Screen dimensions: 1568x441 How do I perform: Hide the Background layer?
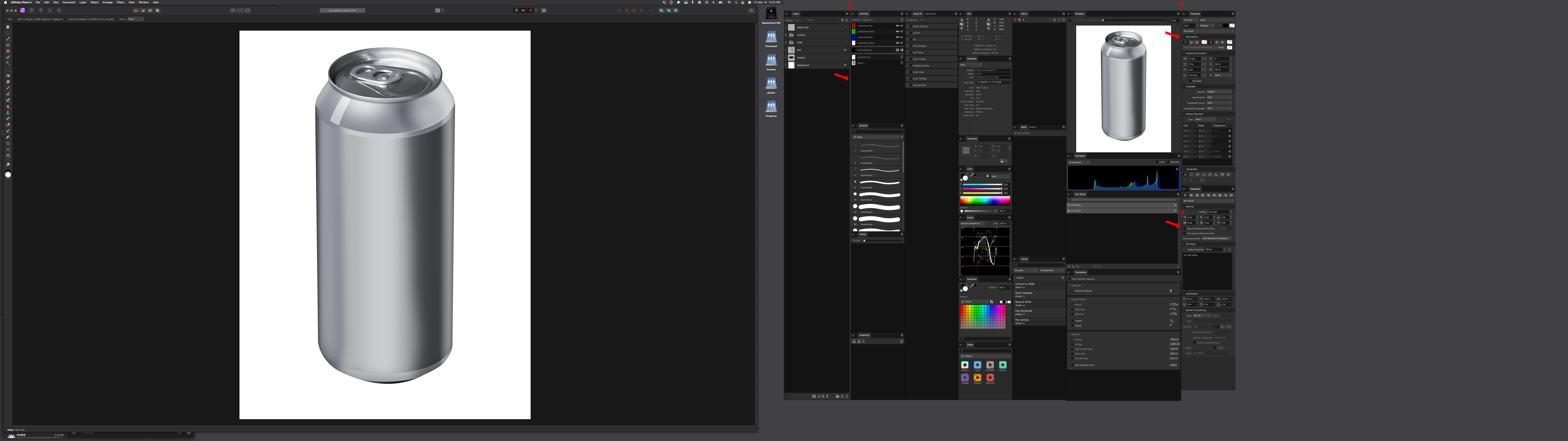pos(845,65)
